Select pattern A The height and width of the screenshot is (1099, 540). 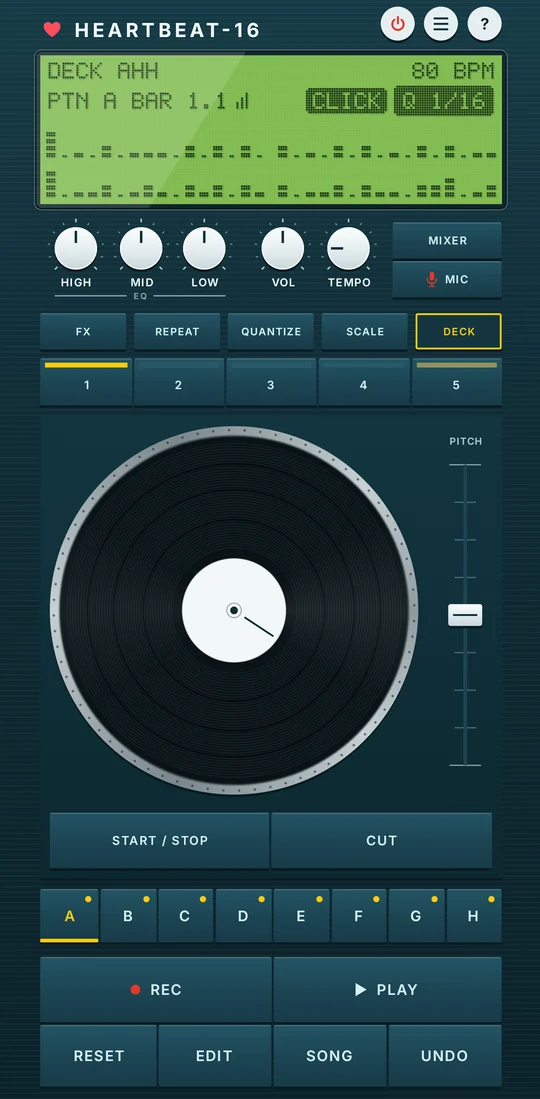pyautogui.click(x=69, y=916)
